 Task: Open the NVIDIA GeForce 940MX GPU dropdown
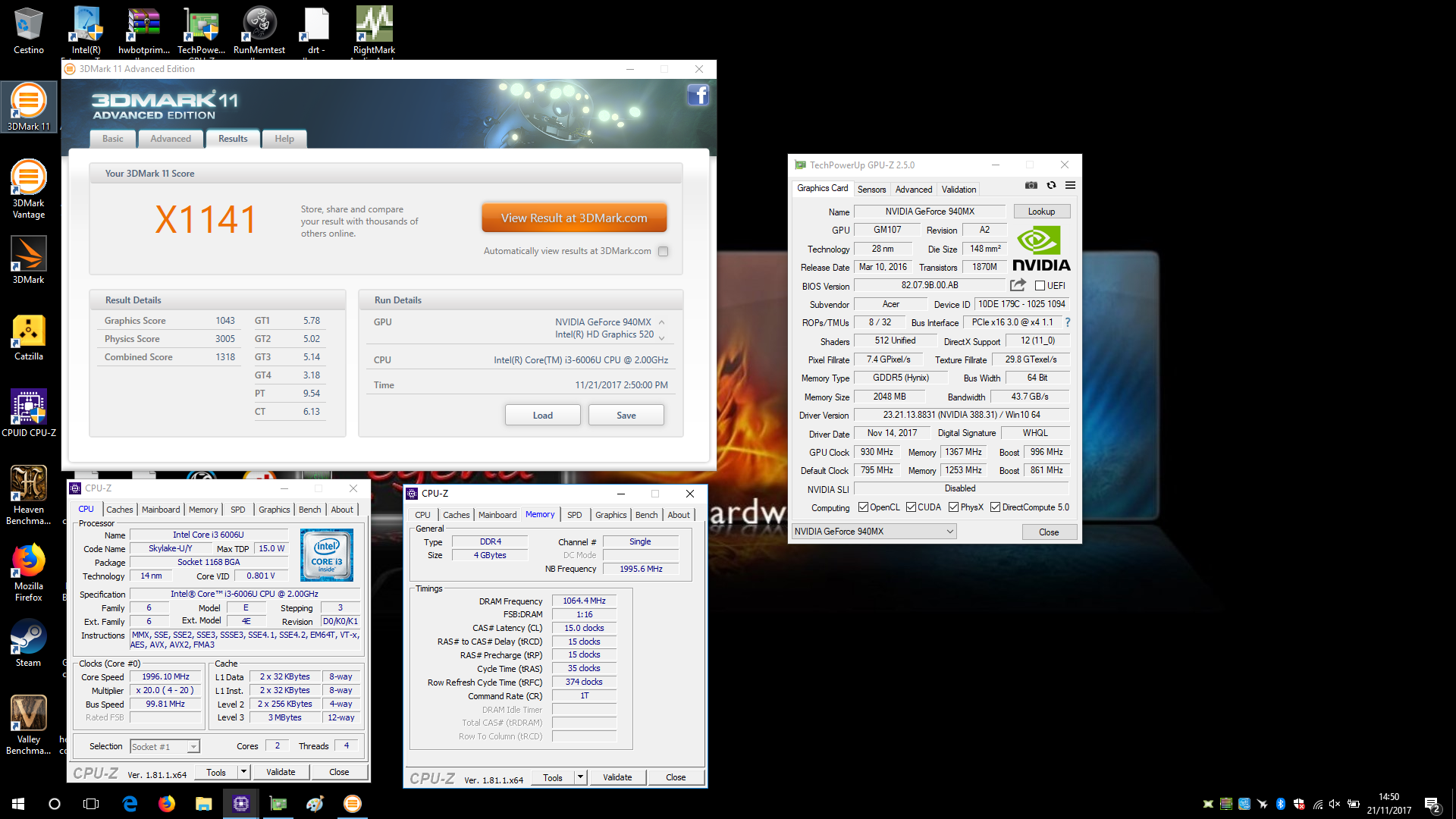pyautogui.click(x=874, y=532)
